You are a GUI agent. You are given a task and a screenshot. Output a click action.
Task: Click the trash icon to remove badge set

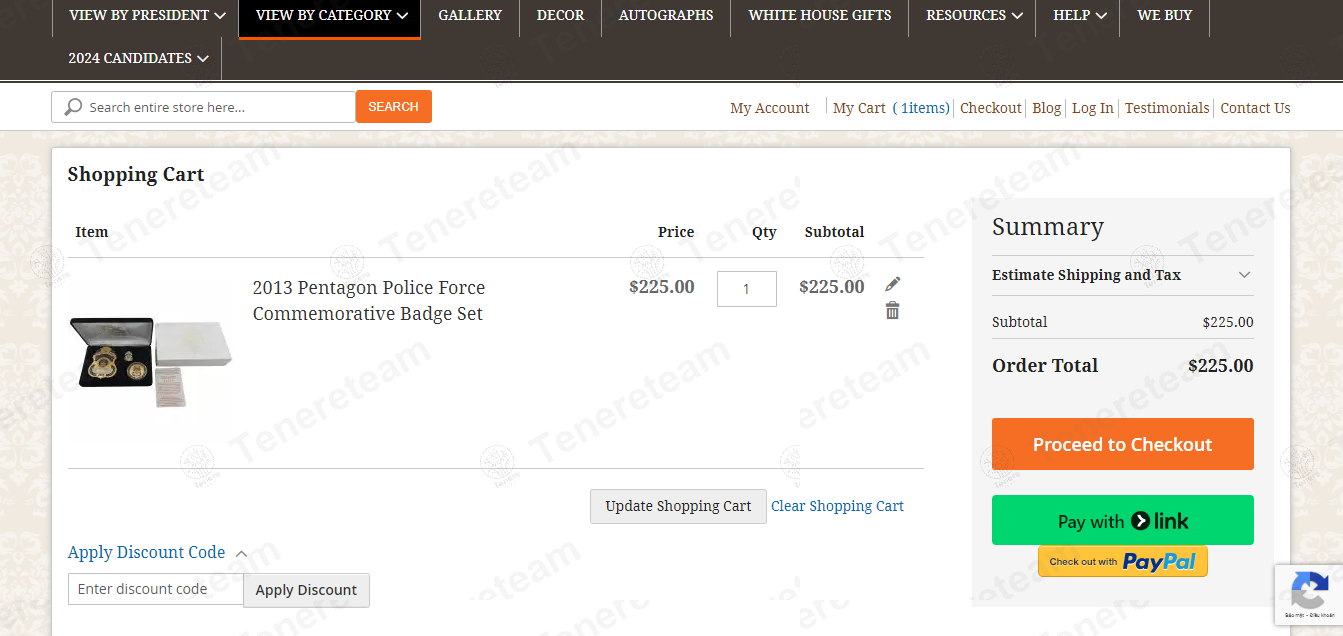click(x=892, y=311)
